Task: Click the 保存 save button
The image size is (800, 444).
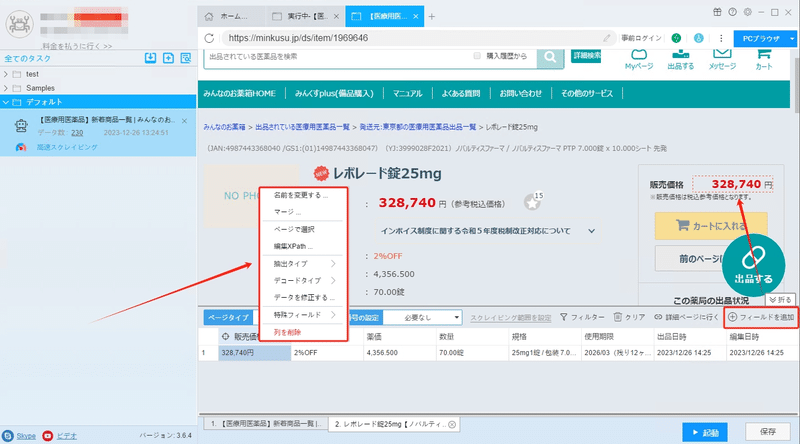Action: 767,432
